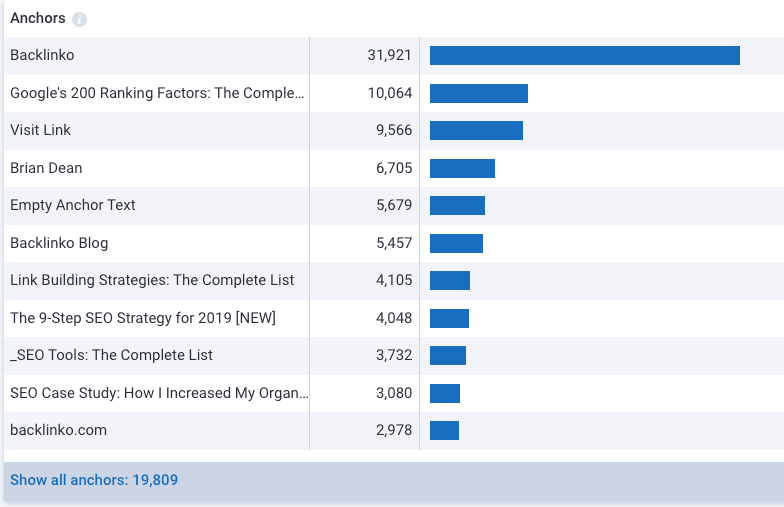Click the bar for the Backlinko anchor
The height and width of the screenshot is (507, 784).
tap(585, 56)
